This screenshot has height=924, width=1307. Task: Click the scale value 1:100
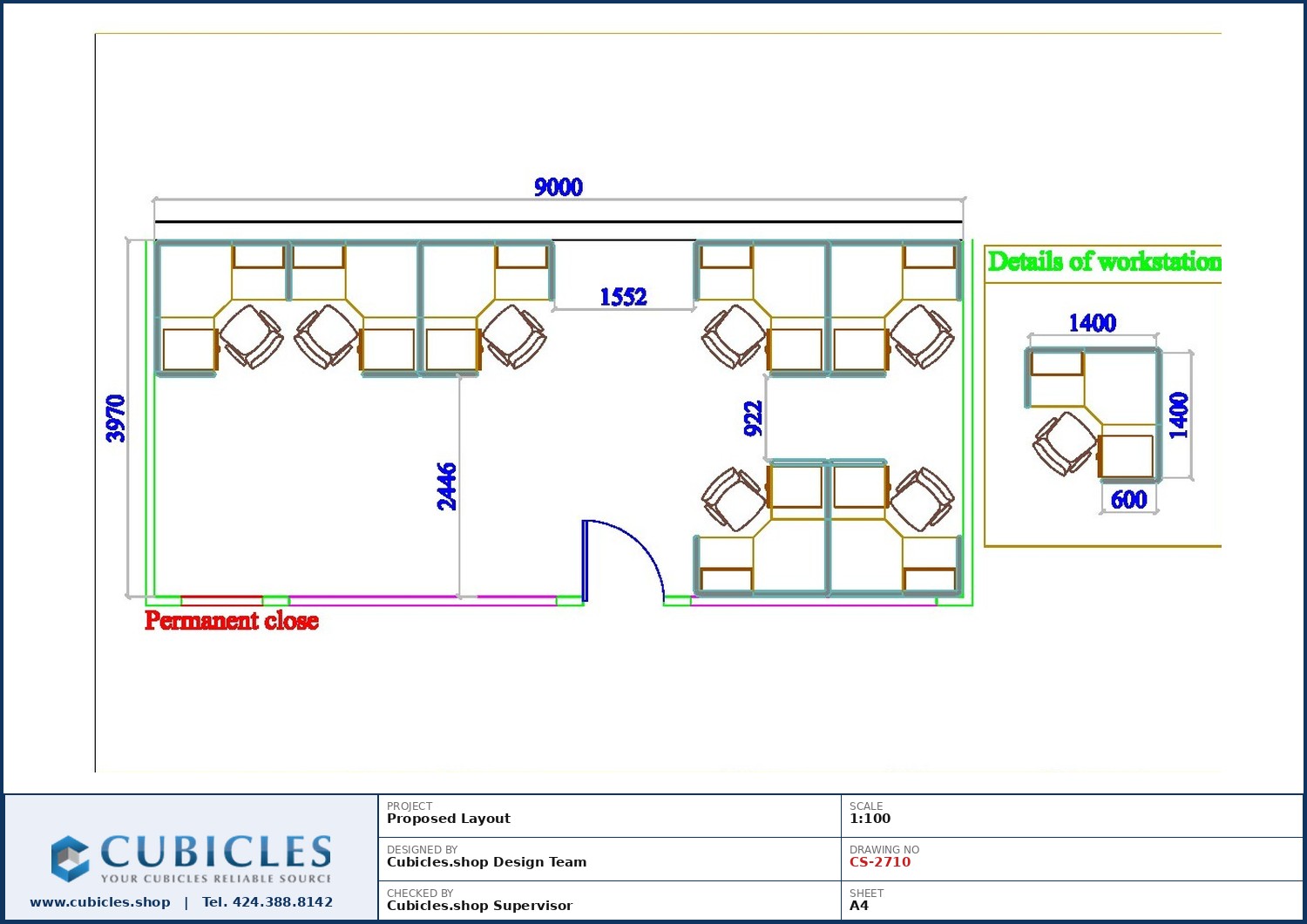tap(870, 819)
